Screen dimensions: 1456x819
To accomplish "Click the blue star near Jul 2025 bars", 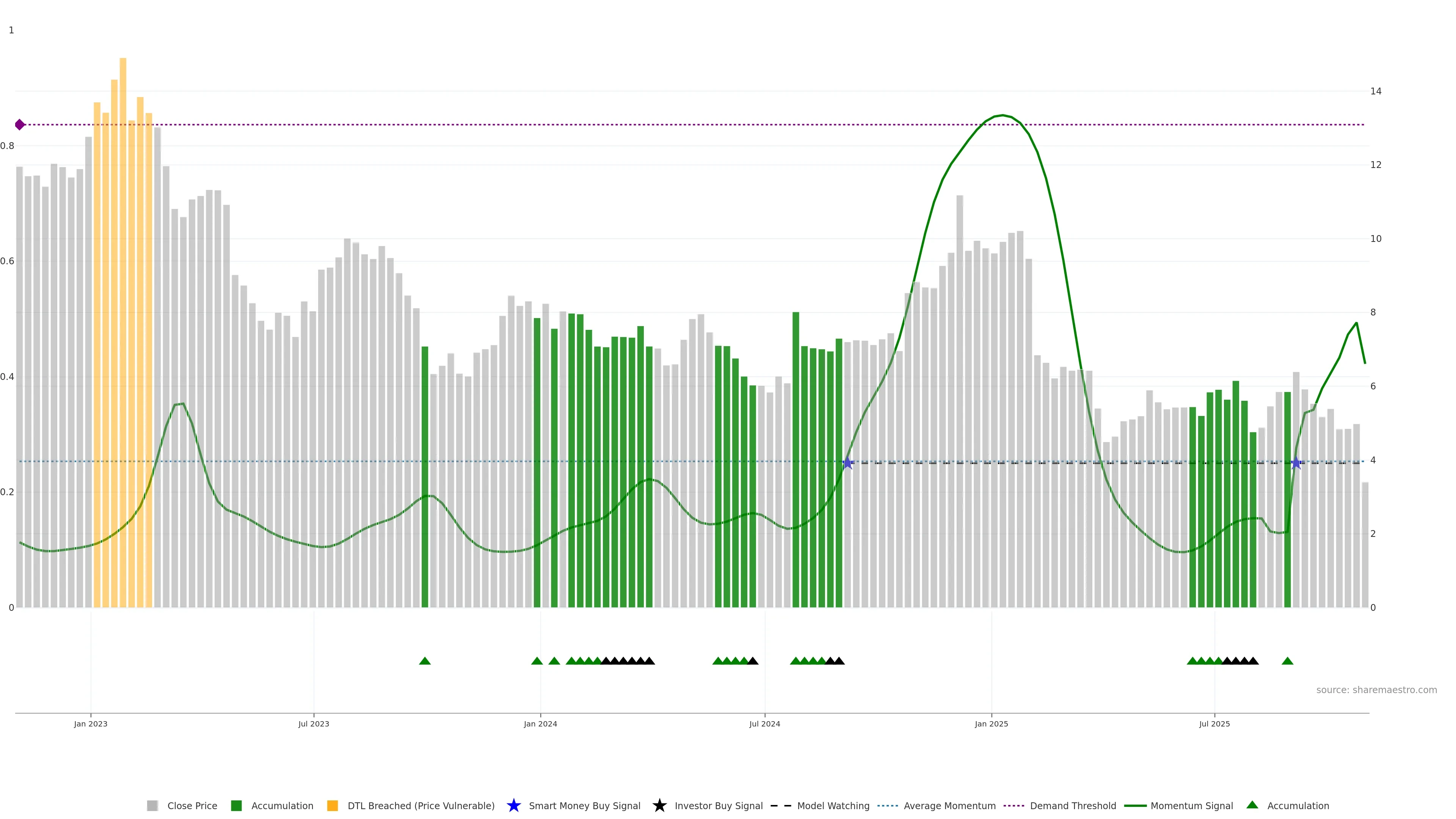I will coord(1296,463).
